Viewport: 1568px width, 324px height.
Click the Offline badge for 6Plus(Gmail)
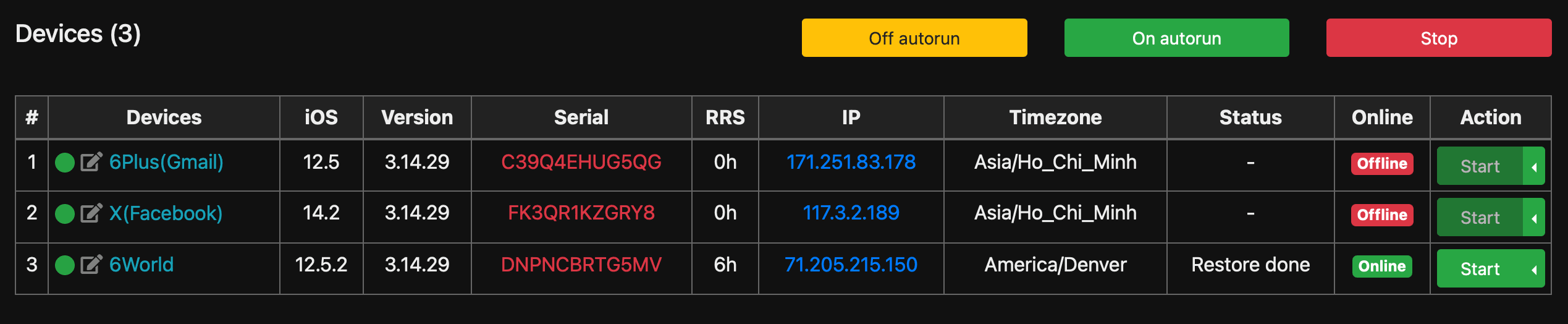(x=1382, y=164)
